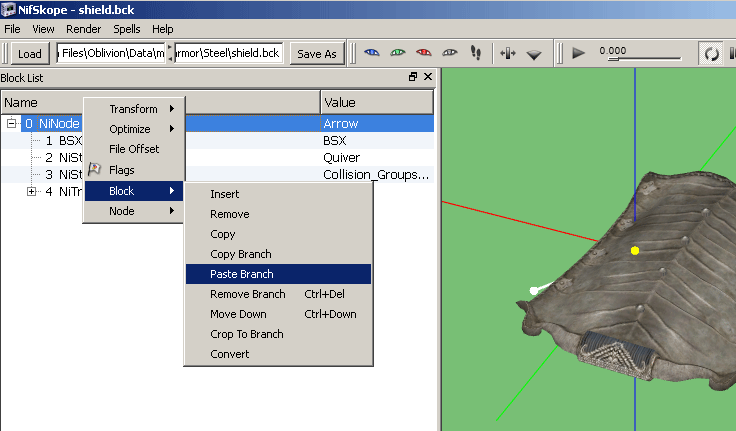Toggle the animation loop button
Screen dimensions: 736x431
(x=711, y=54)
